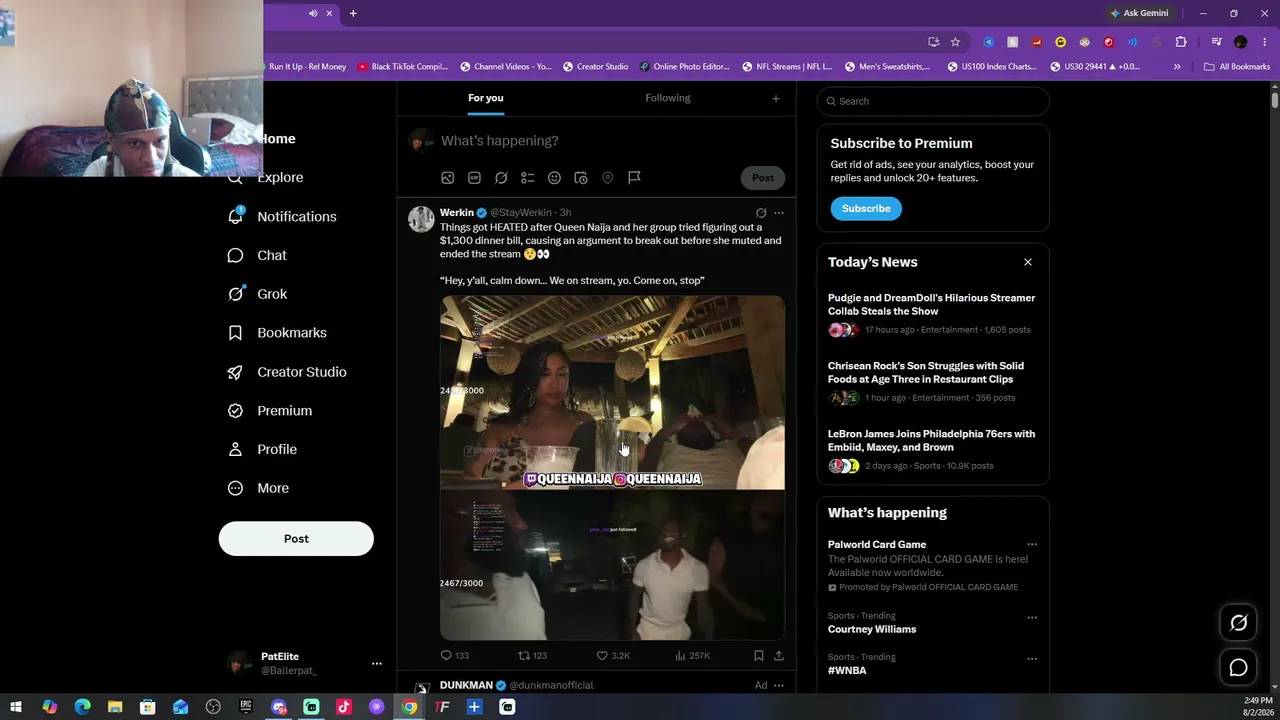Add a poll to the new post
The image size is (1280, 720).
[527, 178]
